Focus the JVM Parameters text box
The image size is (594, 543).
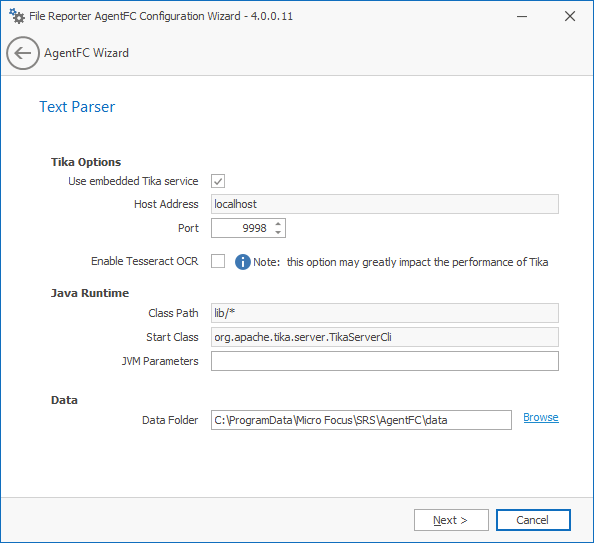(385, 361)
